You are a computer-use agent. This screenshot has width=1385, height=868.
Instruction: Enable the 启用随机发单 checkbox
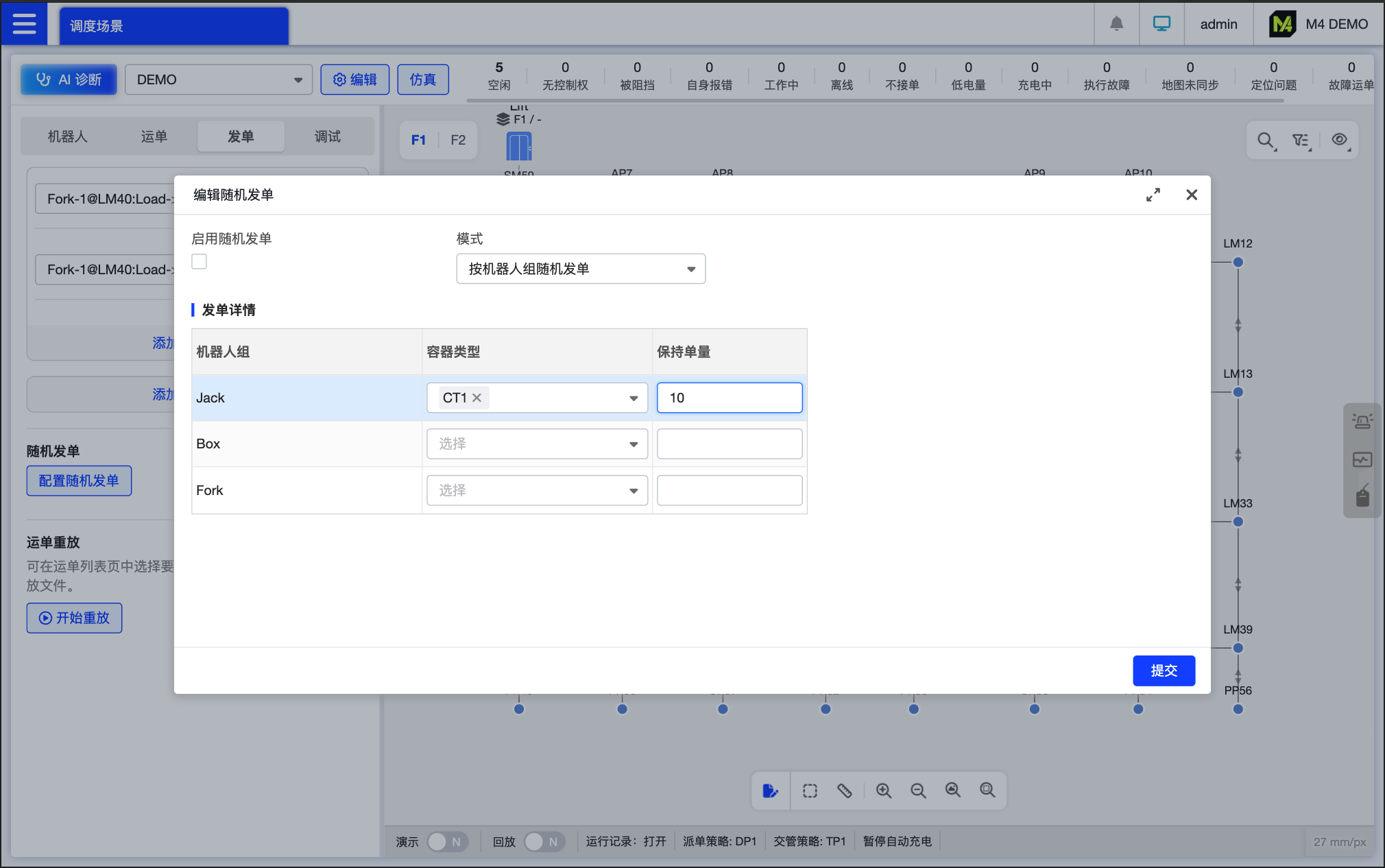click(199, 261)
